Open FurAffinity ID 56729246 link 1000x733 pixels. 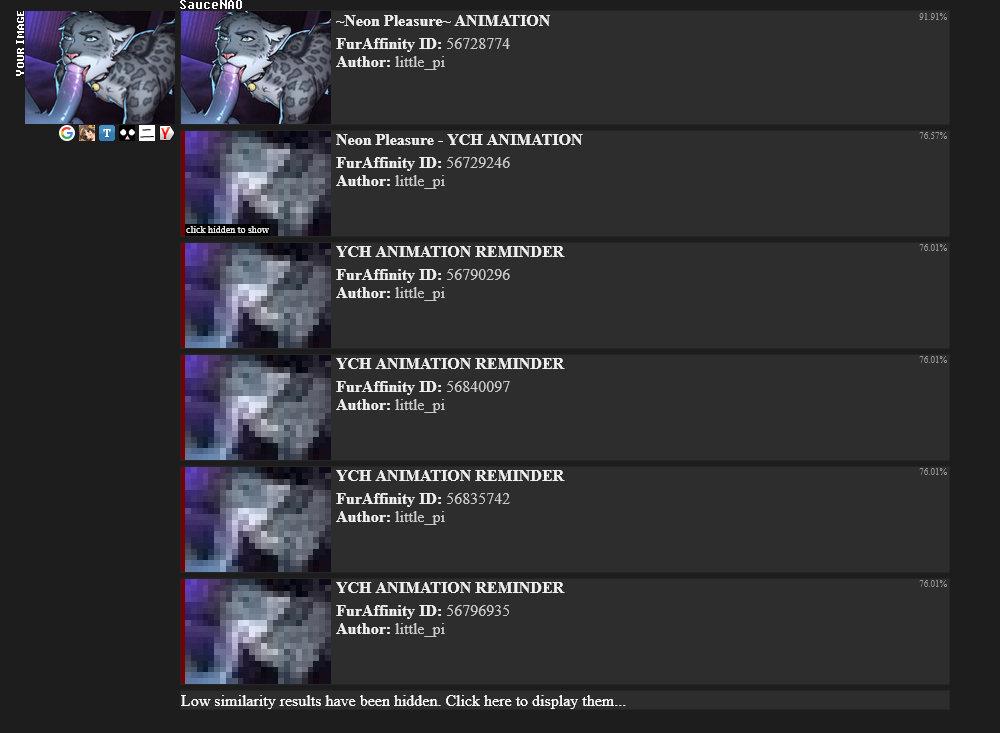(478, 163)
